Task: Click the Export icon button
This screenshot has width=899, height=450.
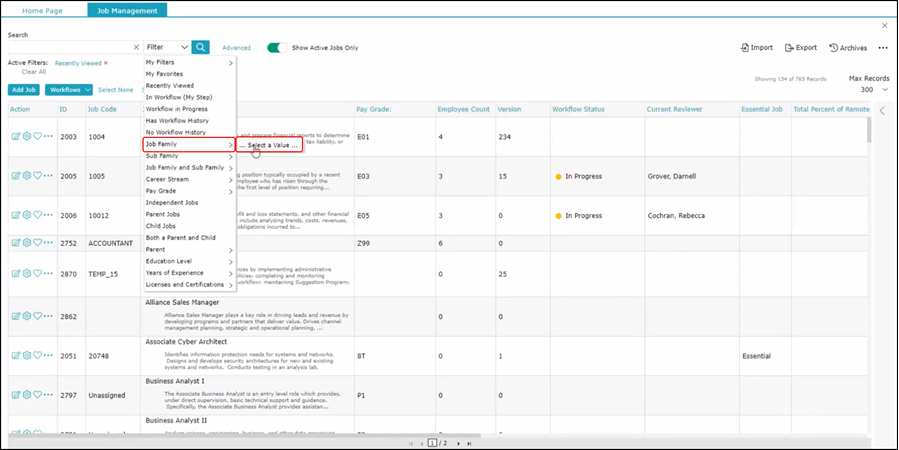Action: coord(801,47)
